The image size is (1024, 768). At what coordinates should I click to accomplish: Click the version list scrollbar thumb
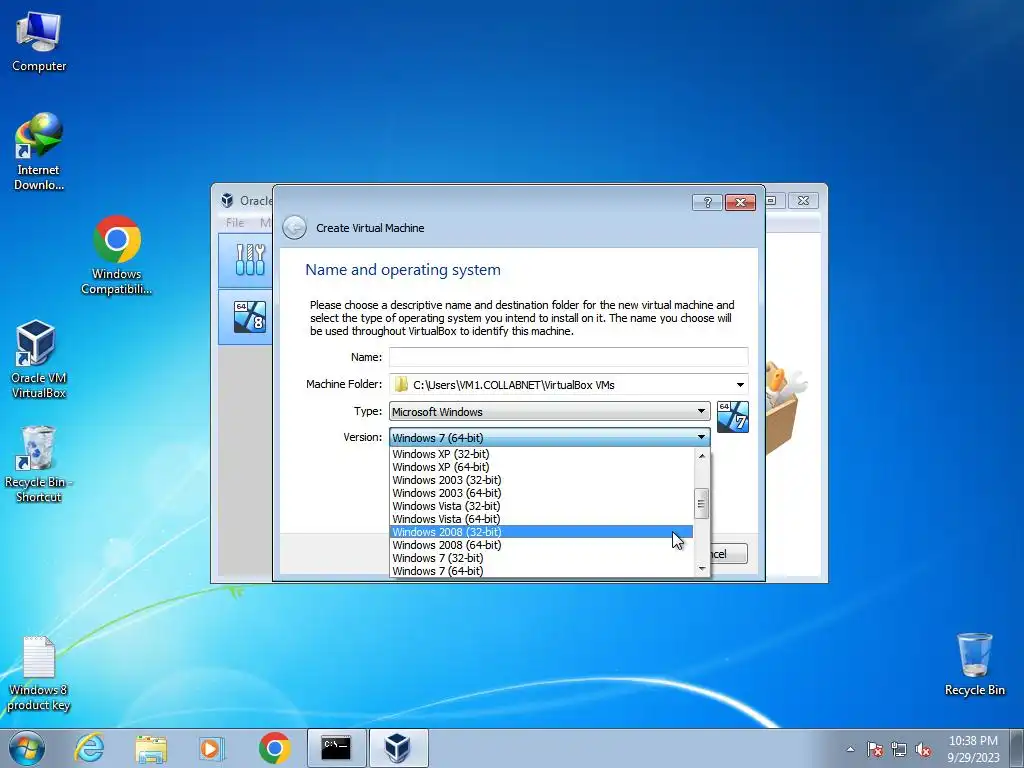click(x=701, y=504)
